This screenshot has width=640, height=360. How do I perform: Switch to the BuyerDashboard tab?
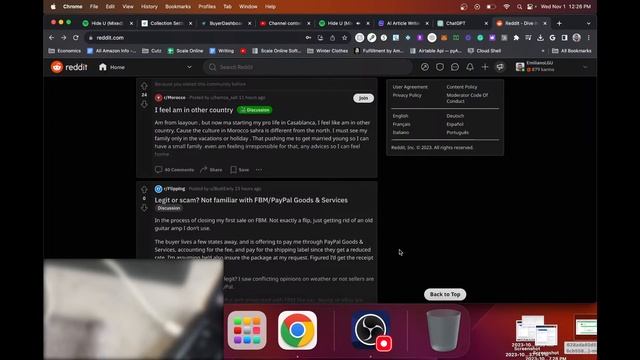point(226,23)
